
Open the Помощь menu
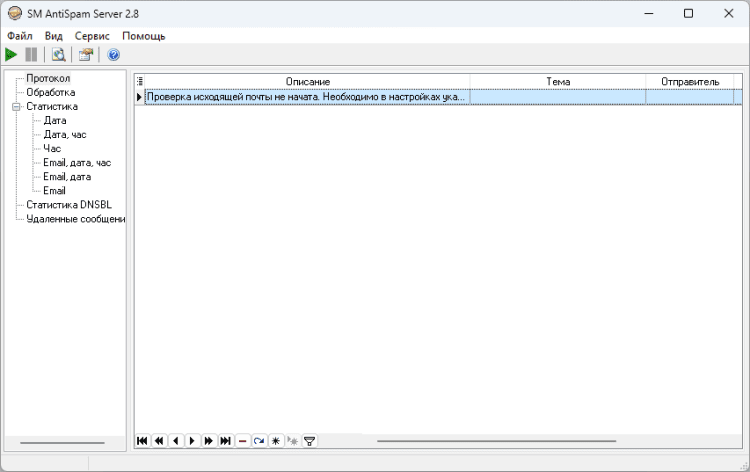tap(143, 36)
